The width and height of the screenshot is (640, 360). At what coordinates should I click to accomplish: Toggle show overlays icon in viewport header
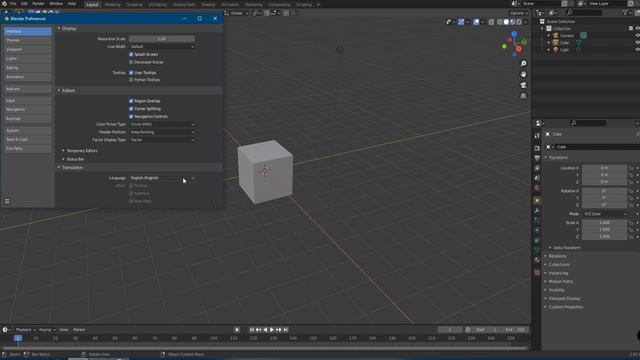(476, 22)
